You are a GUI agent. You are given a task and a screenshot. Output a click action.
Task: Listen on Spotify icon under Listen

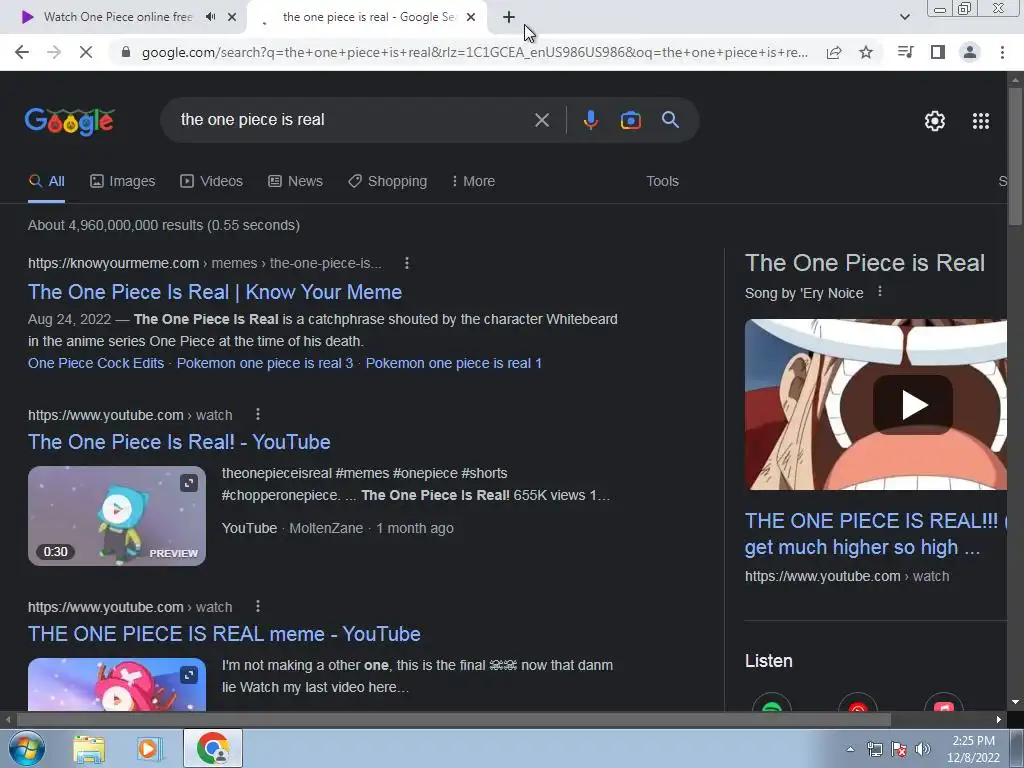(772, 703)
